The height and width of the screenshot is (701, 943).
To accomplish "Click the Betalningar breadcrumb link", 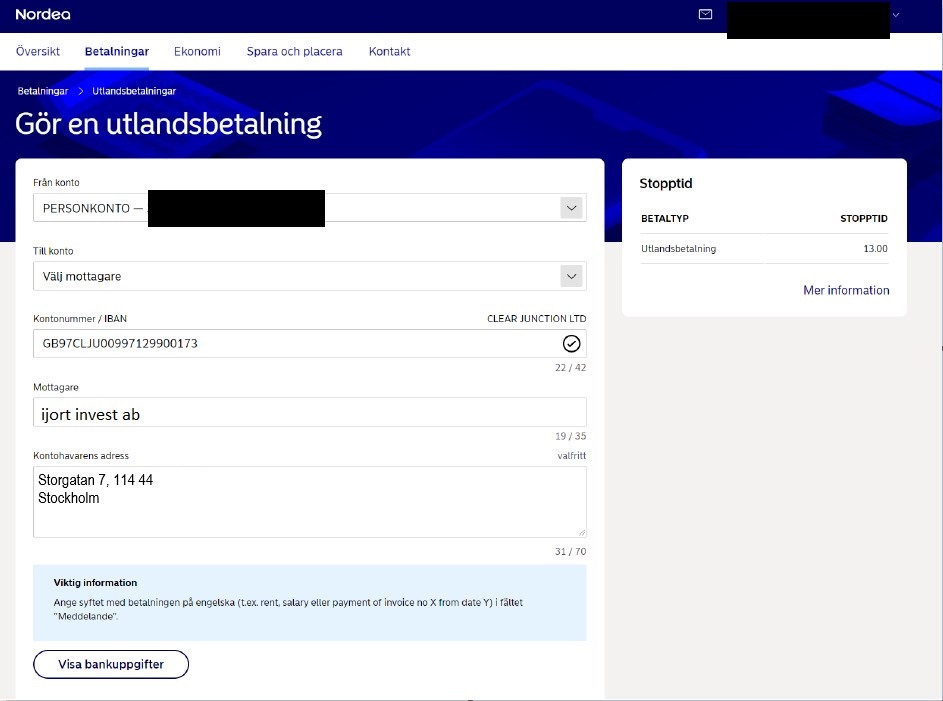I will pos(43,91).
